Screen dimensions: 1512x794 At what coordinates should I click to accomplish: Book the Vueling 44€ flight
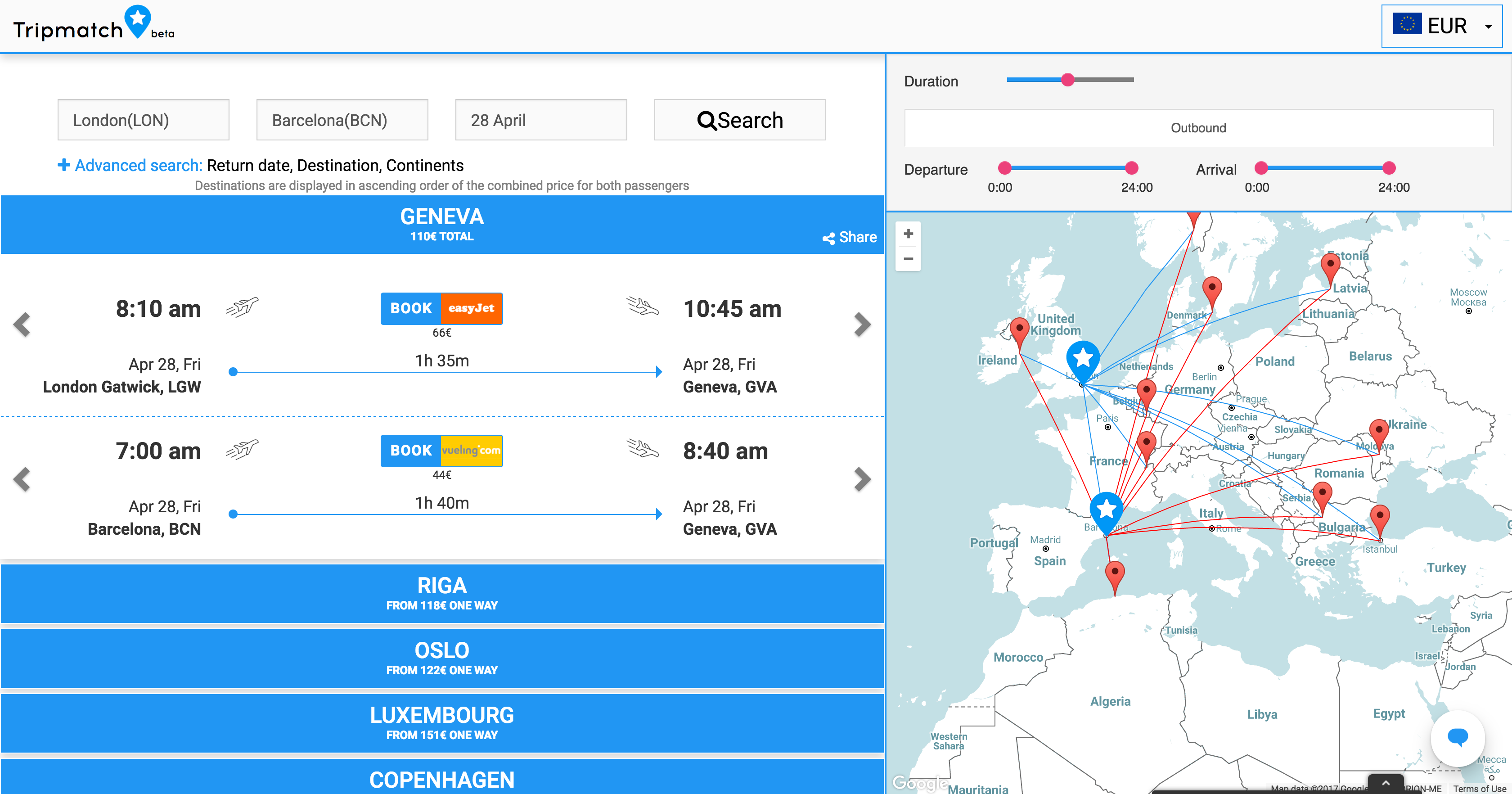tap(441, 451)
